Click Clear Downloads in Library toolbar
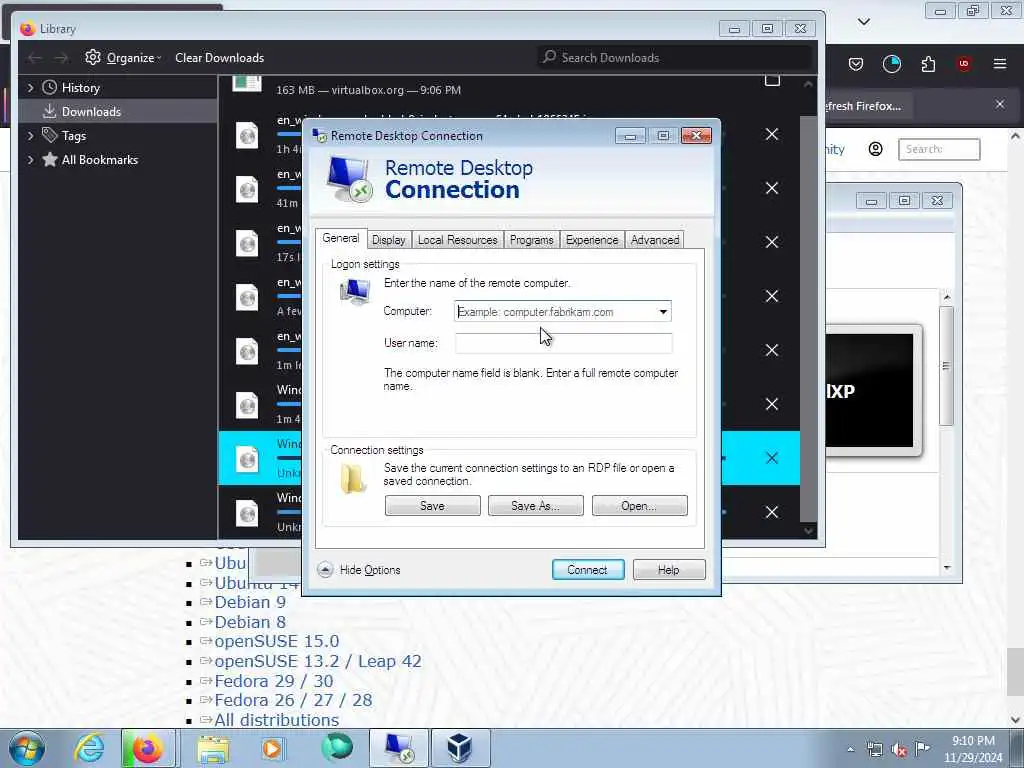This screenshot has height=768, width=1024. (219, 57)
